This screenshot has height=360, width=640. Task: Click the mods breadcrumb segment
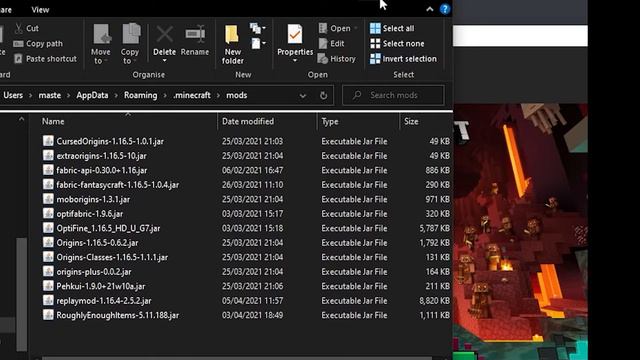tap(237, 95)
